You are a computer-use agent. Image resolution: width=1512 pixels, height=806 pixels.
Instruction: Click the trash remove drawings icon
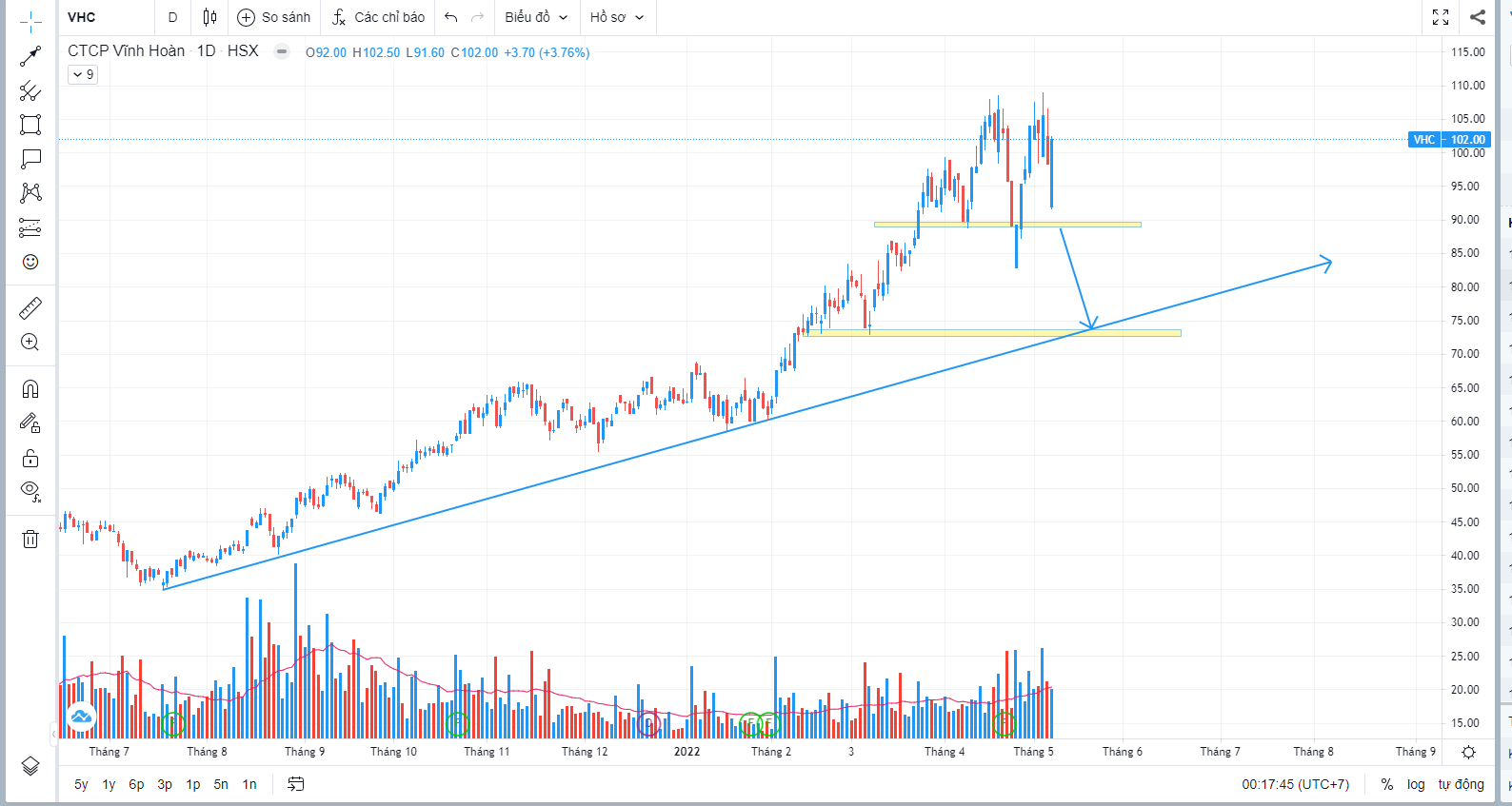click(30, 540)
